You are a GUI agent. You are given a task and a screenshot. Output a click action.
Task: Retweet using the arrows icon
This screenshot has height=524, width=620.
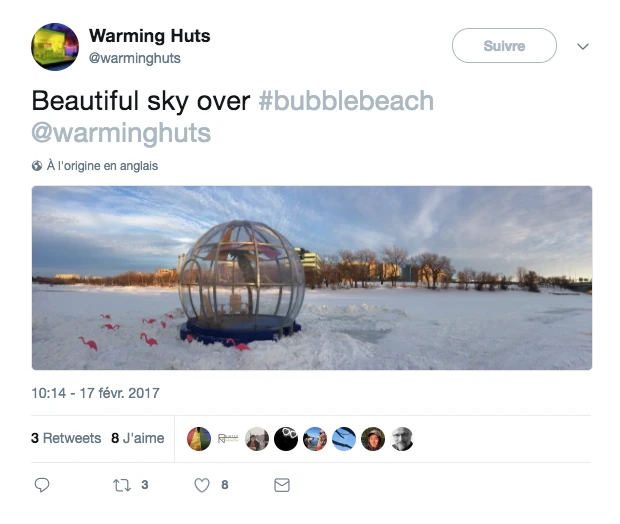(x=122, y=485)
